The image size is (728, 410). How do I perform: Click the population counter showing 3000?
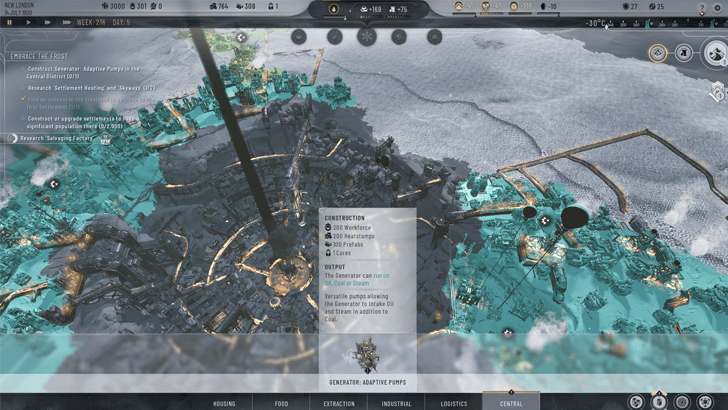pos(113,6)
